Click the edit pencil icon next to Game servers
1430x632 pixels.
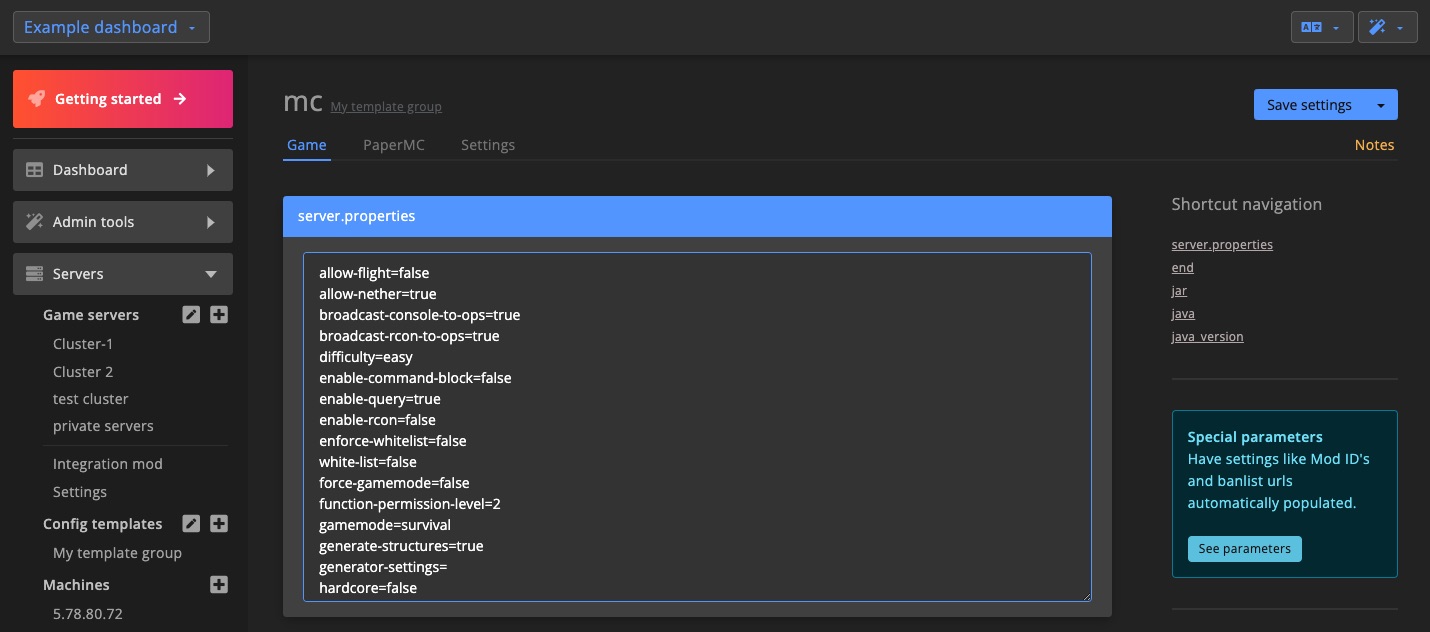(191, 314)
